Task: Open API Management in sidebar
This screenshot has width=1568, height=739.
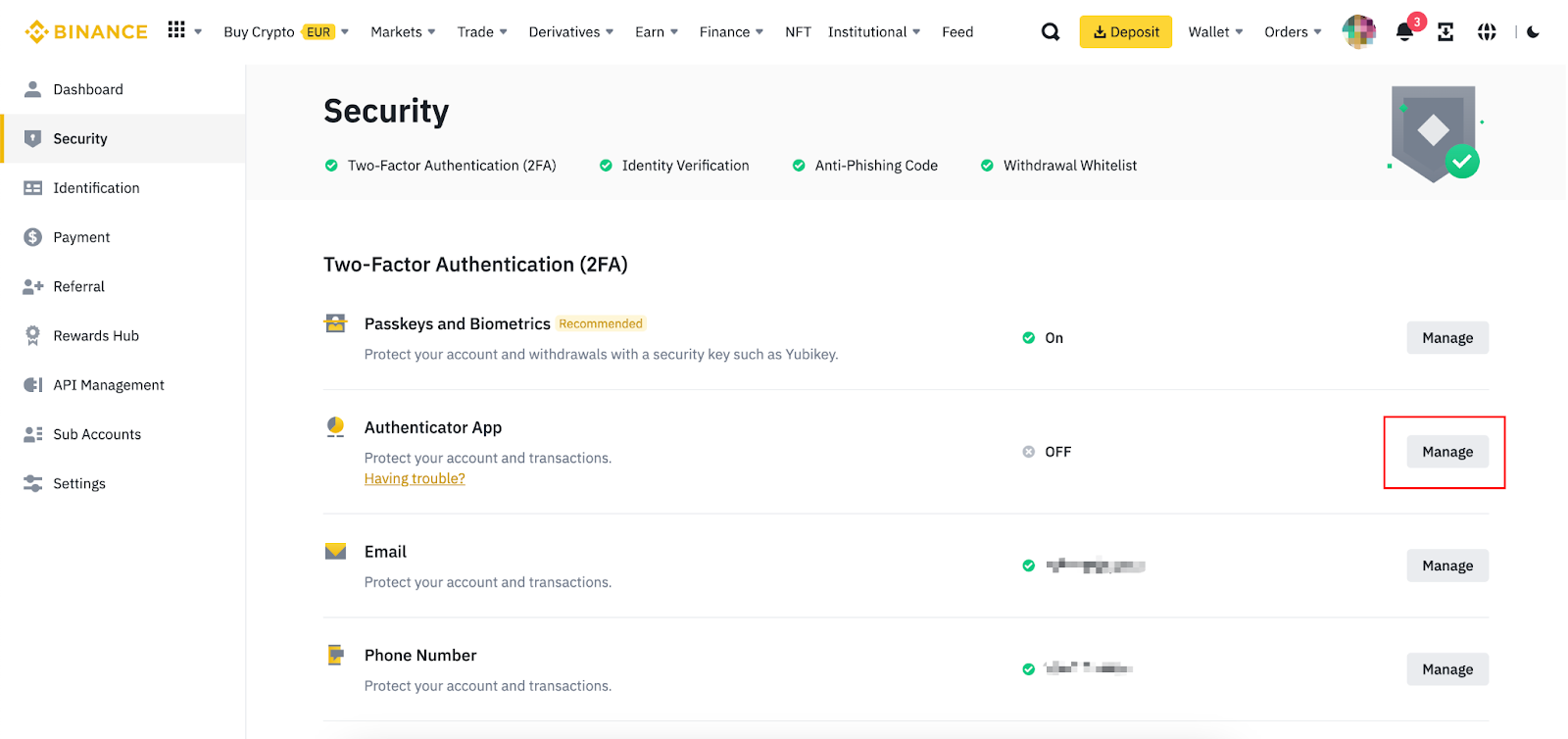Action: [108, 385]
